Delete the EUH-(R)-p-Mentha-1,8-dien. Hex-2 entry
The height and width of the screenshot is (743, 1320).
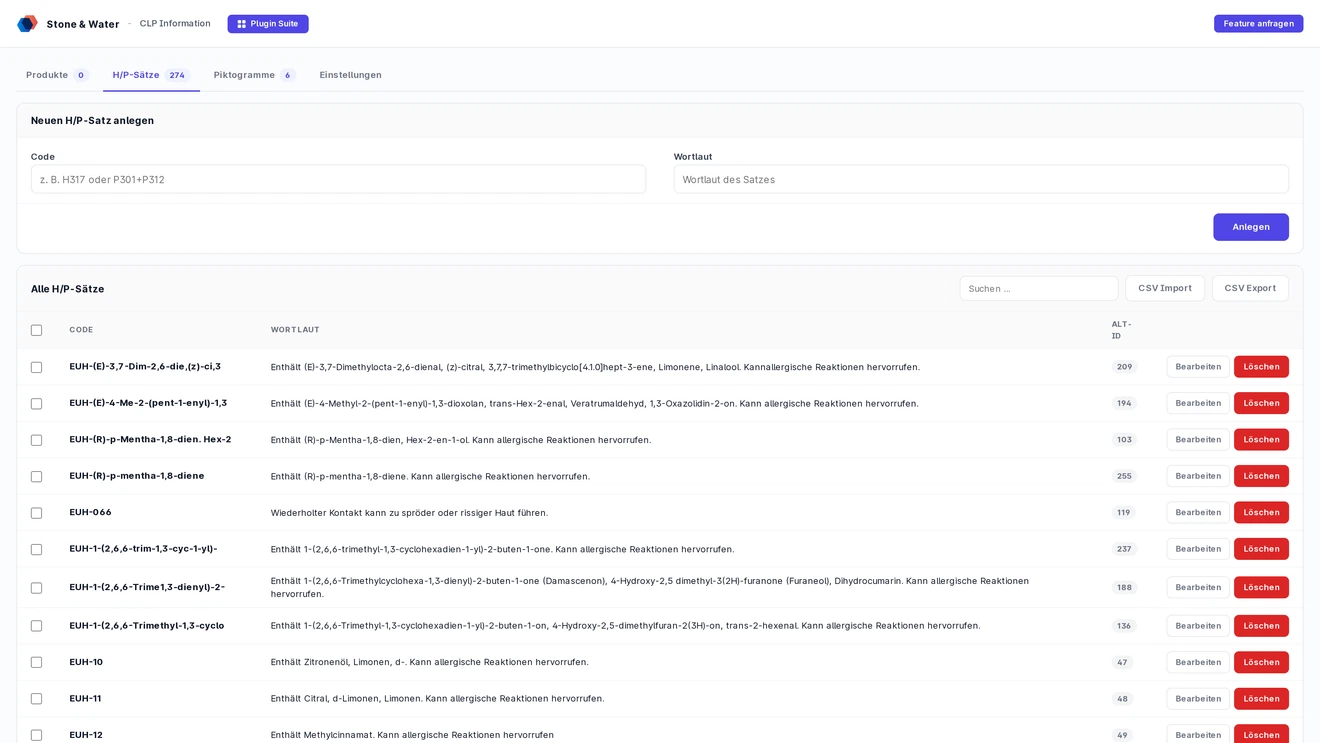tap(1261, 440)
